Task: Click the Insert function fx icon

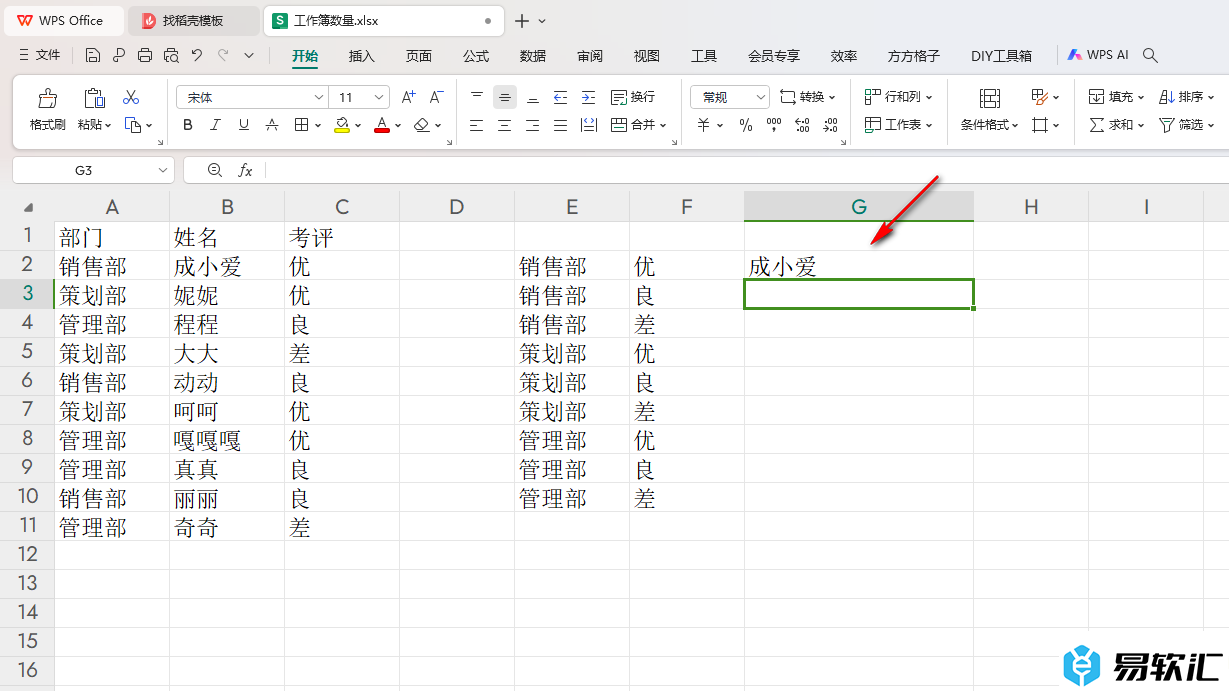Action: [245, 170]
